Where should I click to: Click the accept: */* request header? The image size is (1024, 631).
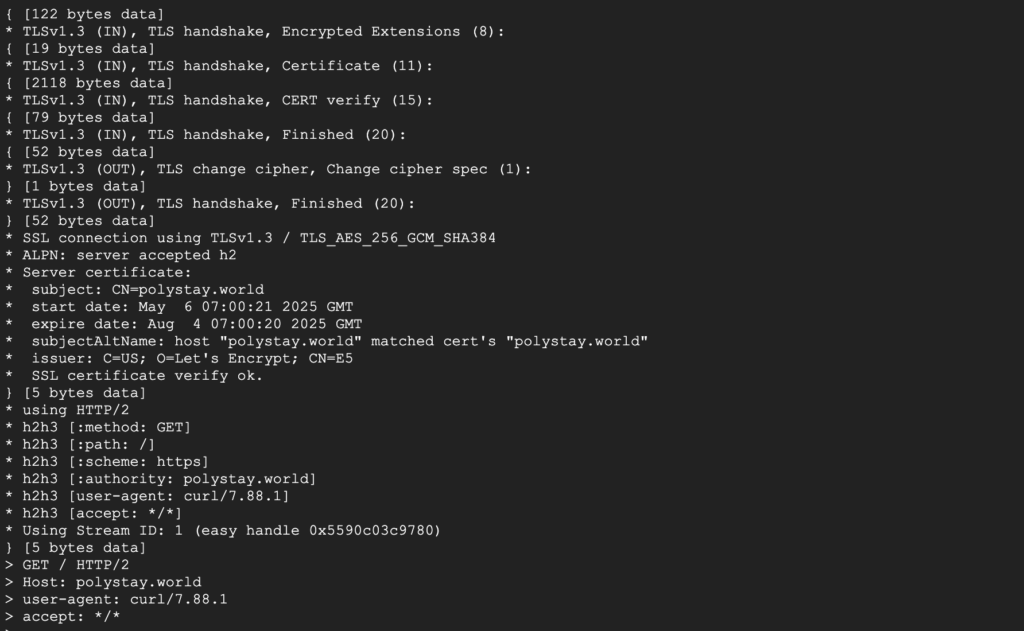pyautogui.click(x=63, y=617)
